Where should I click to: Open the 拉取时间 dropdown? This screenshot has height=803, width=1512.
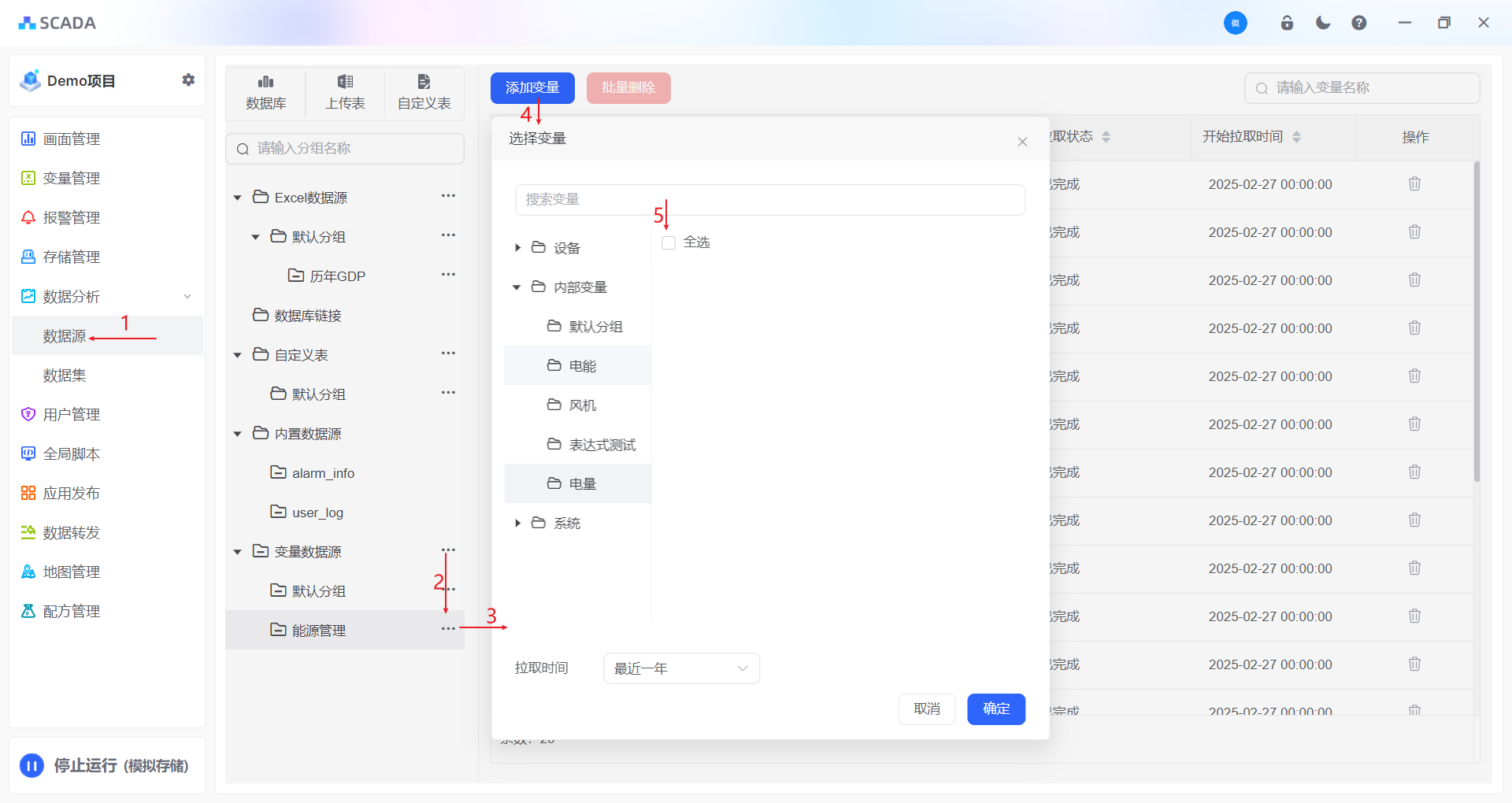(681, 668)
